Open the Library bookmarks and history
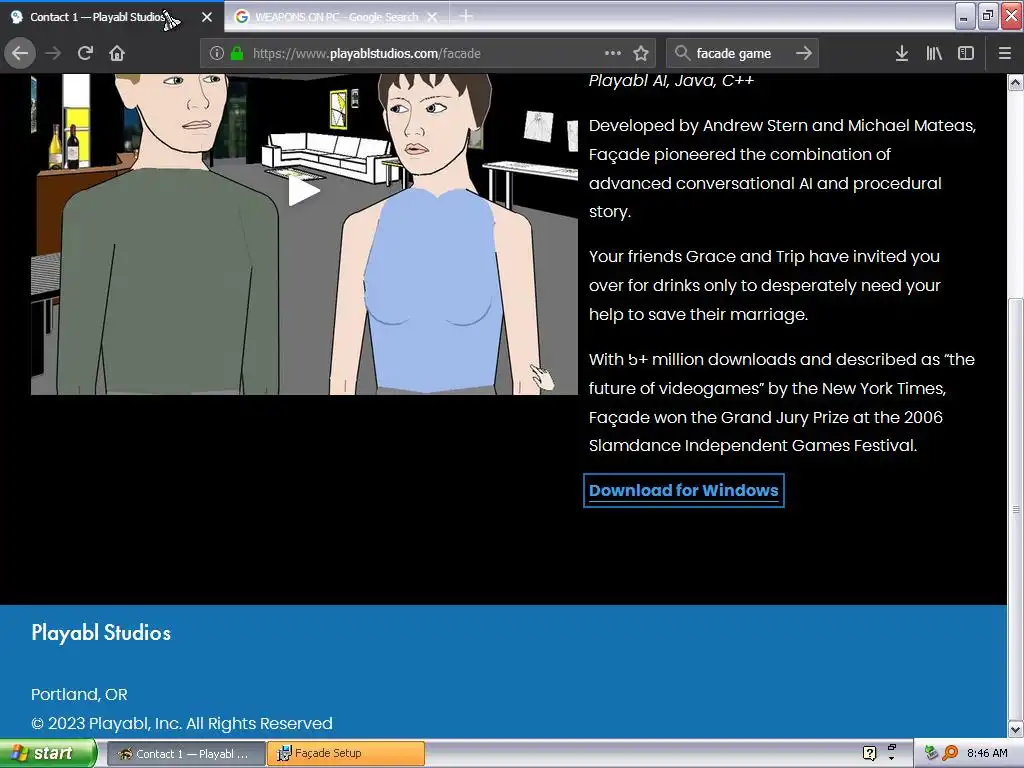 point(934,53)
